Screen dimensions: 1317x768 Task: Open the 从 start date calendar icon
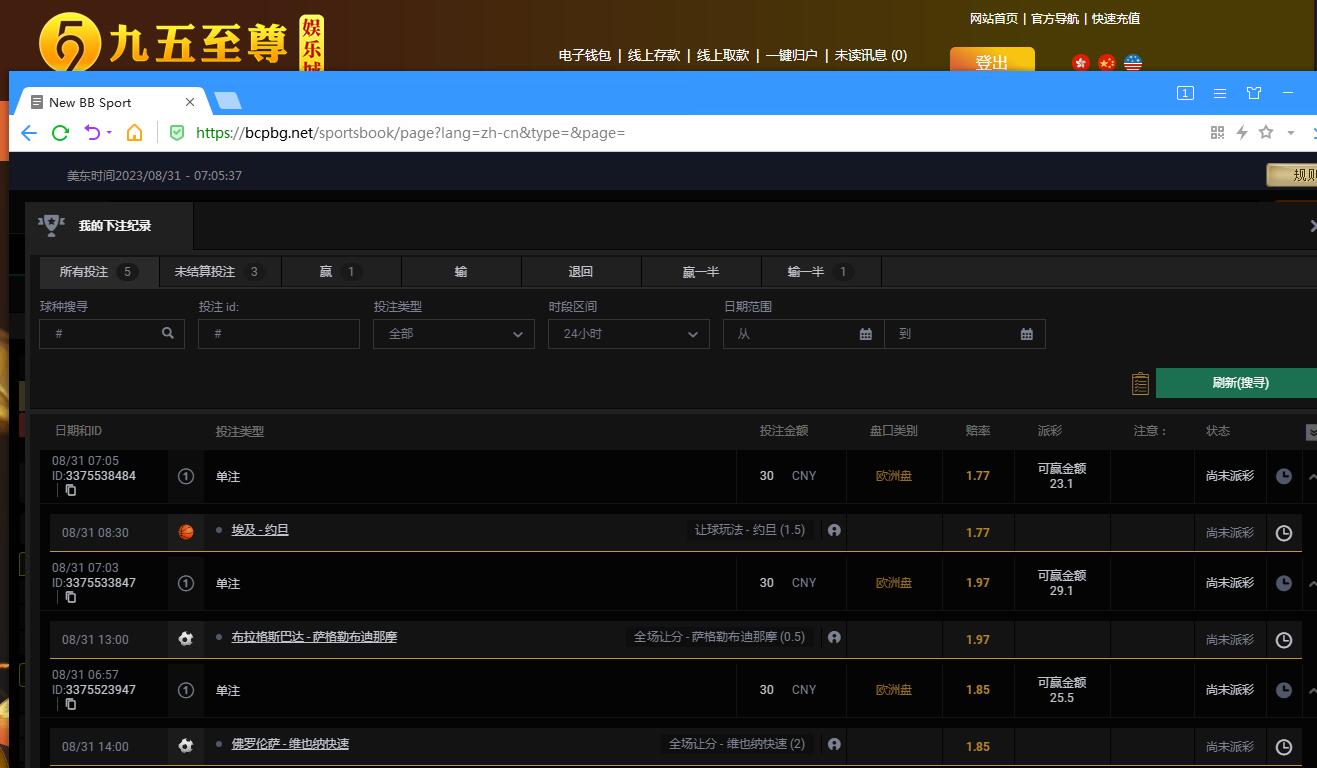tap(866, 334)
